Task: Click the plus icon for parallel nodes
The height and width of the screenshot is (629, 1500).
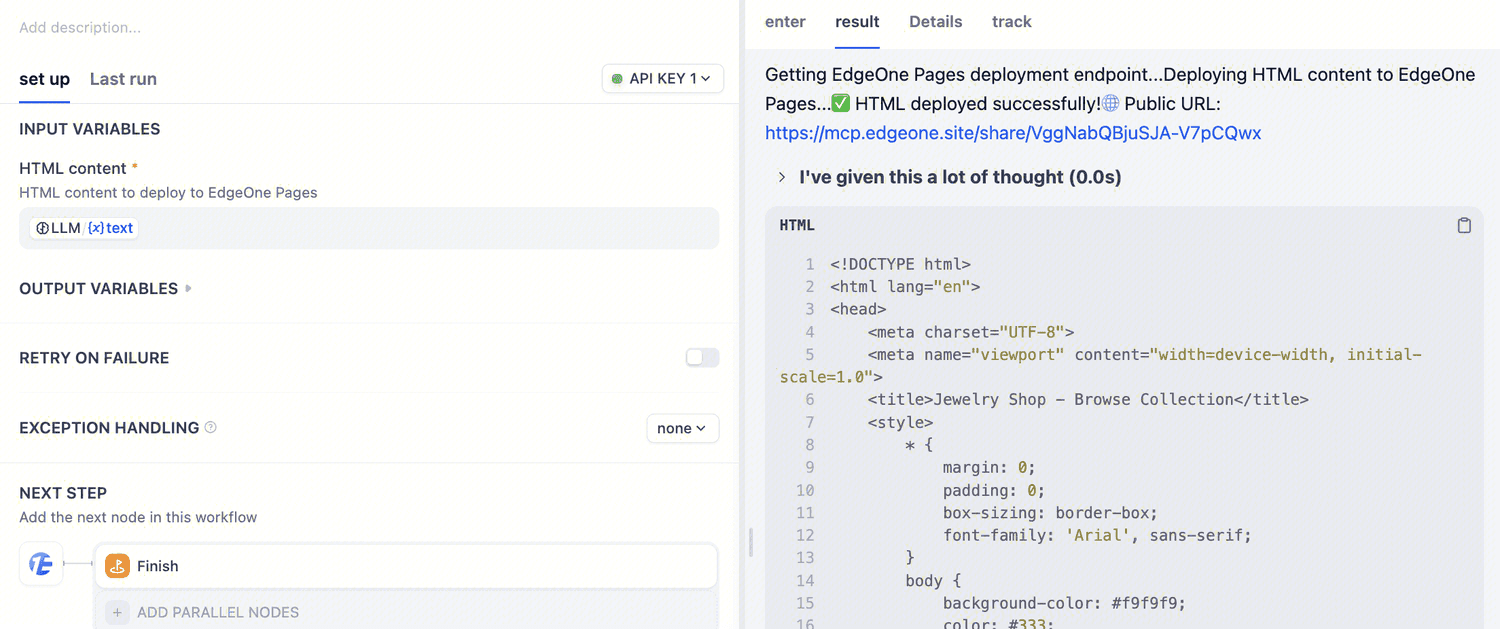Action: [x=118, y=612]
